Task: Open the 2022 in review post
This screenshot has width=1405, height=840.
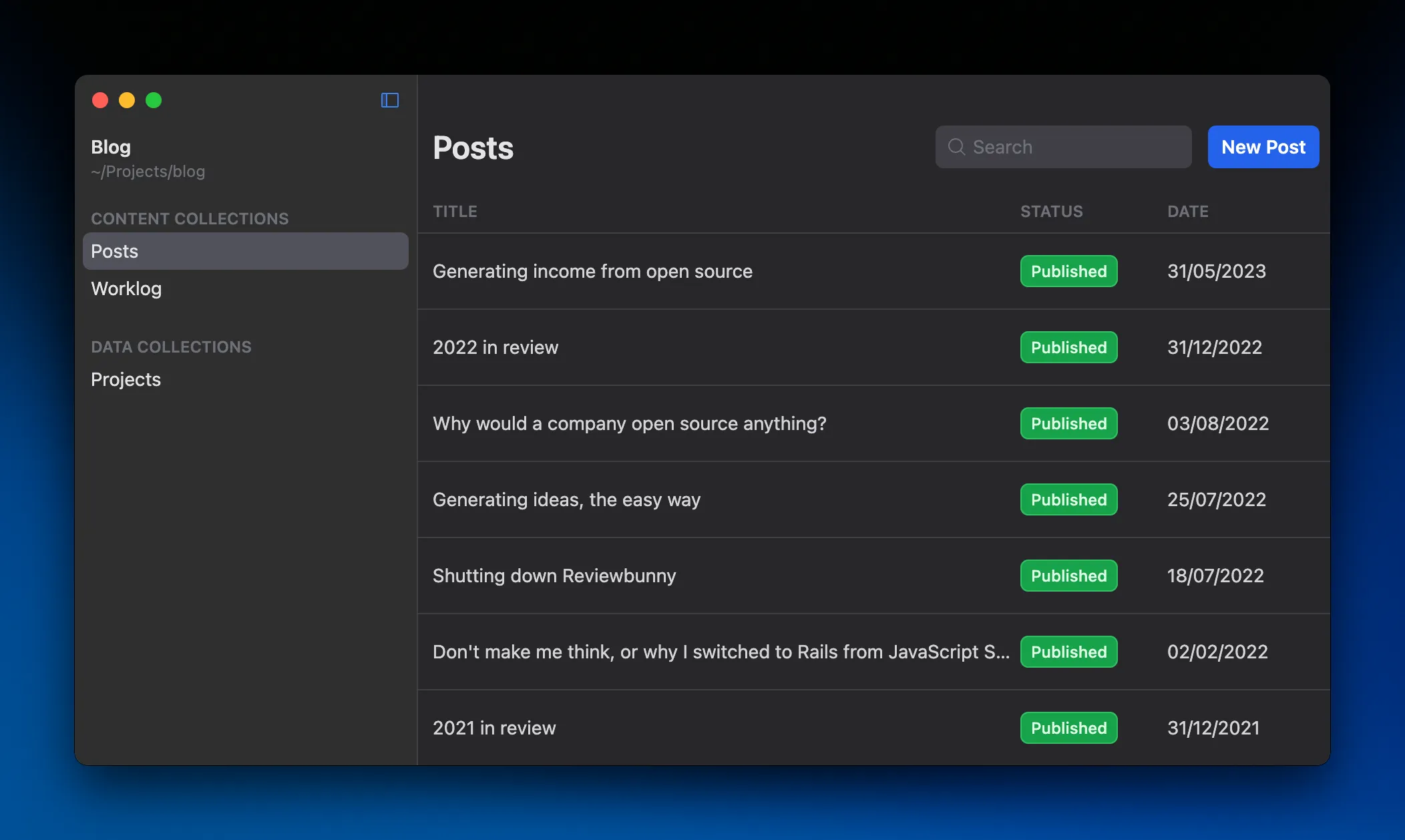Action: click(873, 347)
